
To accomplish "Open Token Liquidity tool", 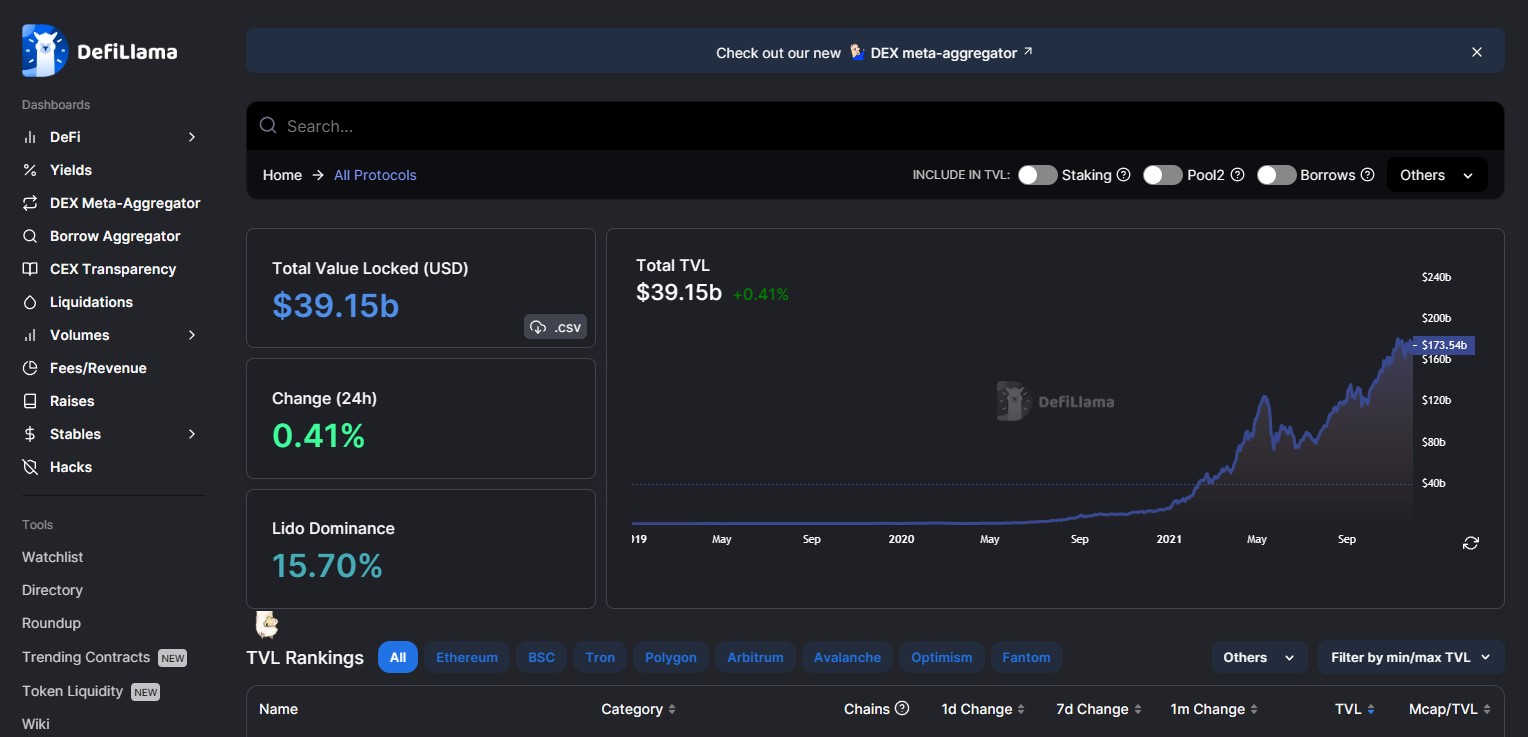I will coord(91,691).
